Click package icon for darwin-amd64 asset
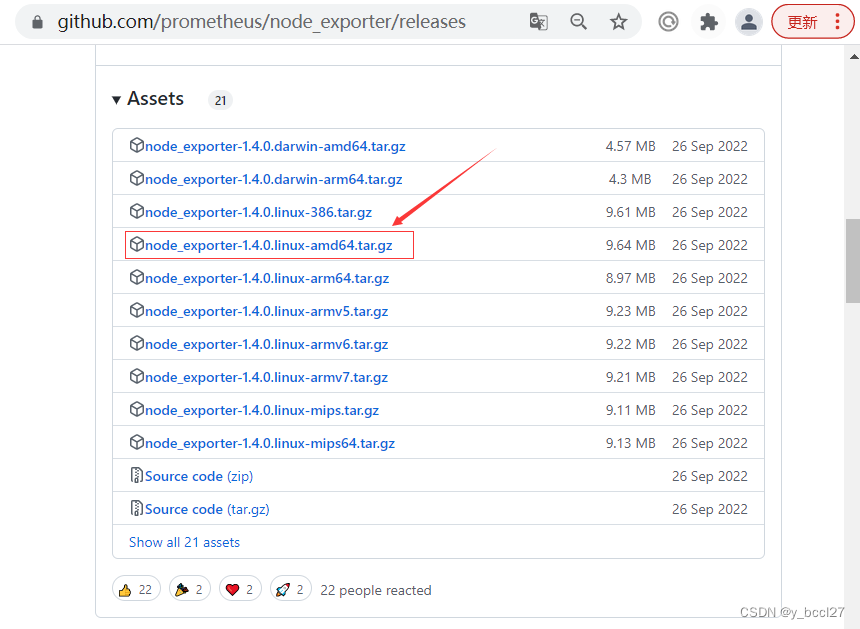 click(137, 145)
